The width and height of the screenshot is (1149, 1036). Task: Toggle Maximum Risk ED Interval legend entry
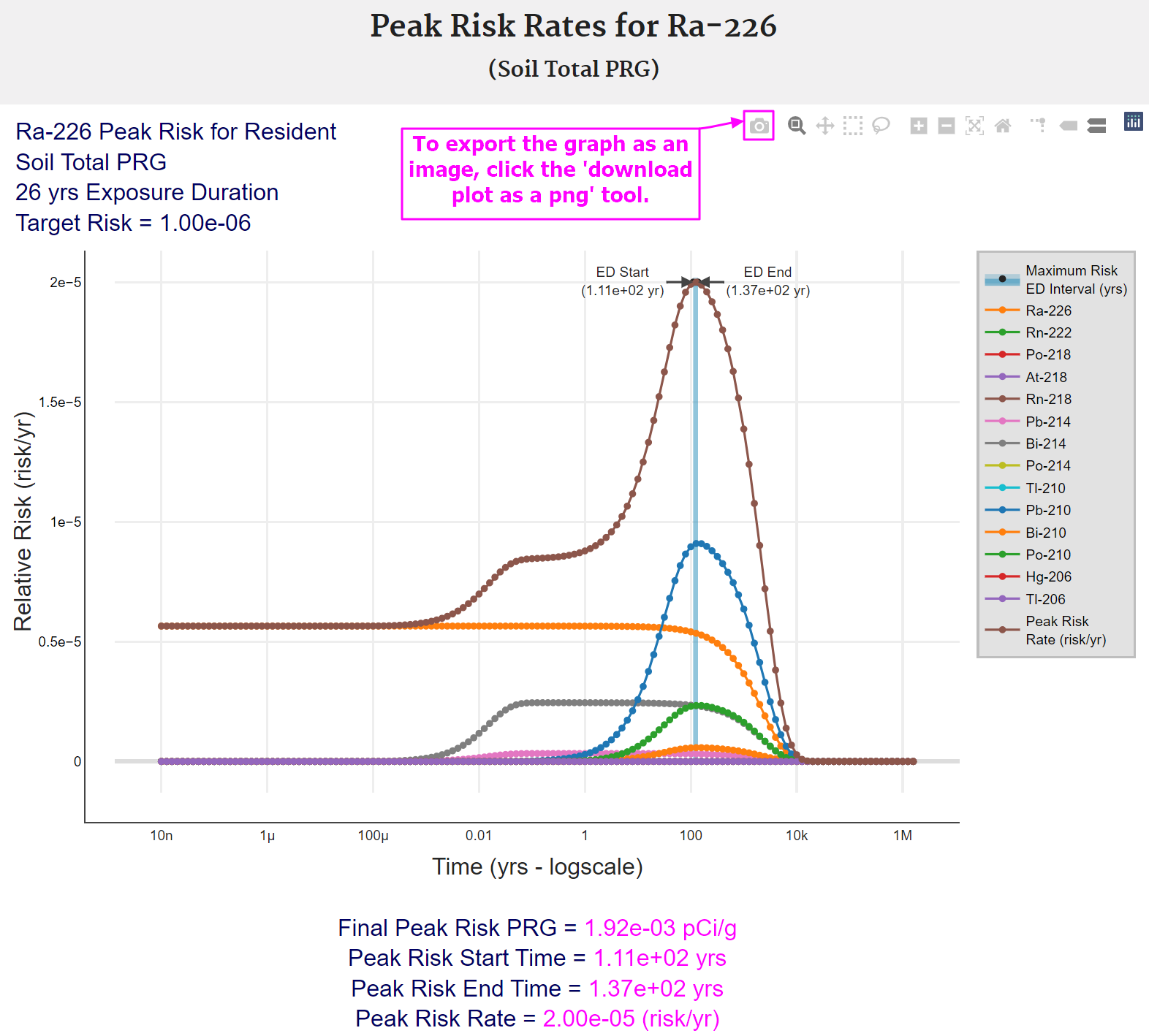click(1056, 280)
